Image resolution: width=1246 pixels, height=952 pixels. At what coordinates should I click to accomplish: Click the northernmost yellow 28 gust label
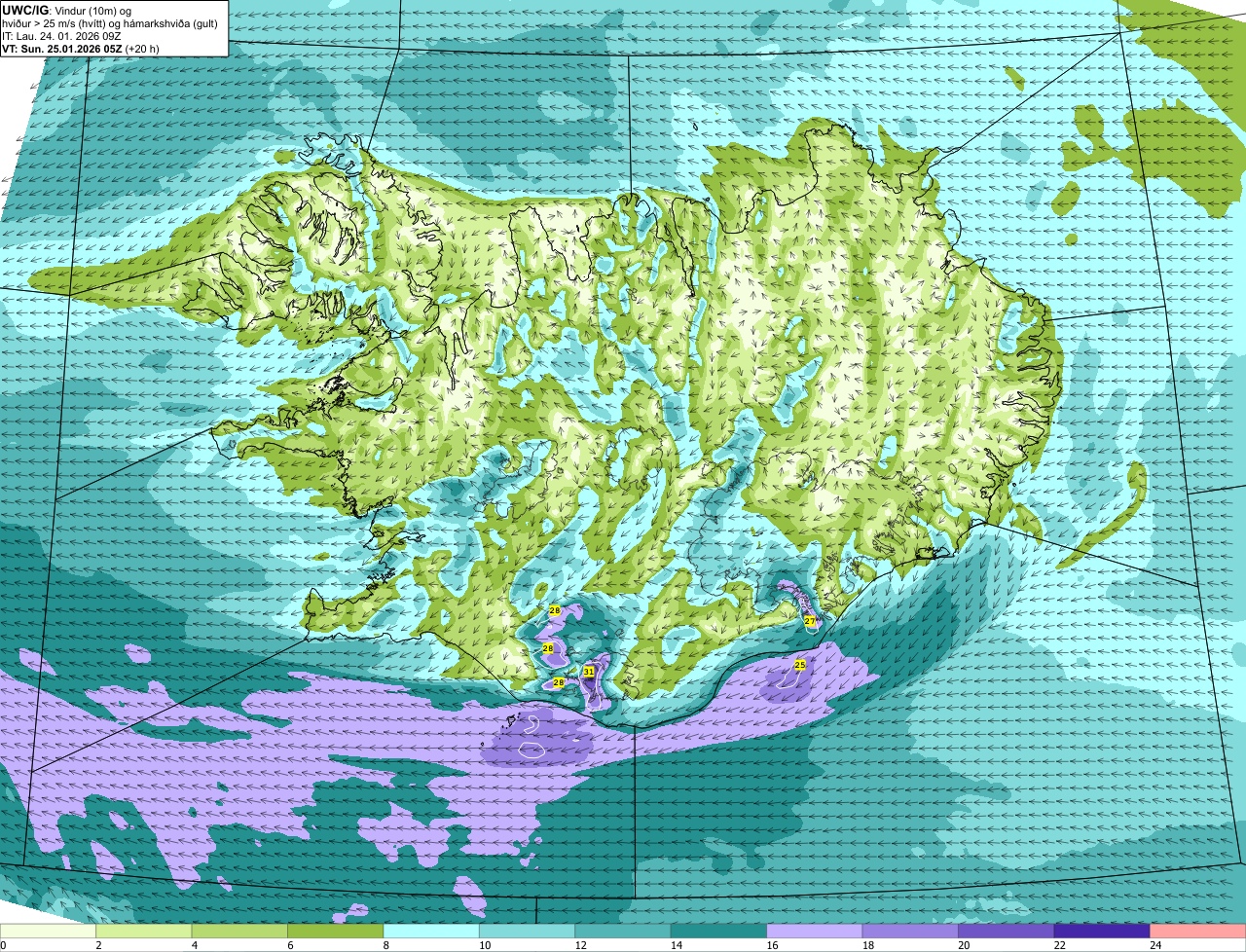[555, 610]
